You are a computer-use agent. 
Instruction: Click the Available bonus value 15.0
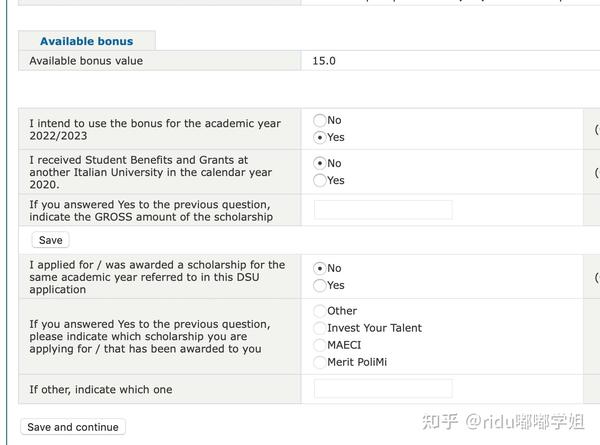(x=324, y=61)
